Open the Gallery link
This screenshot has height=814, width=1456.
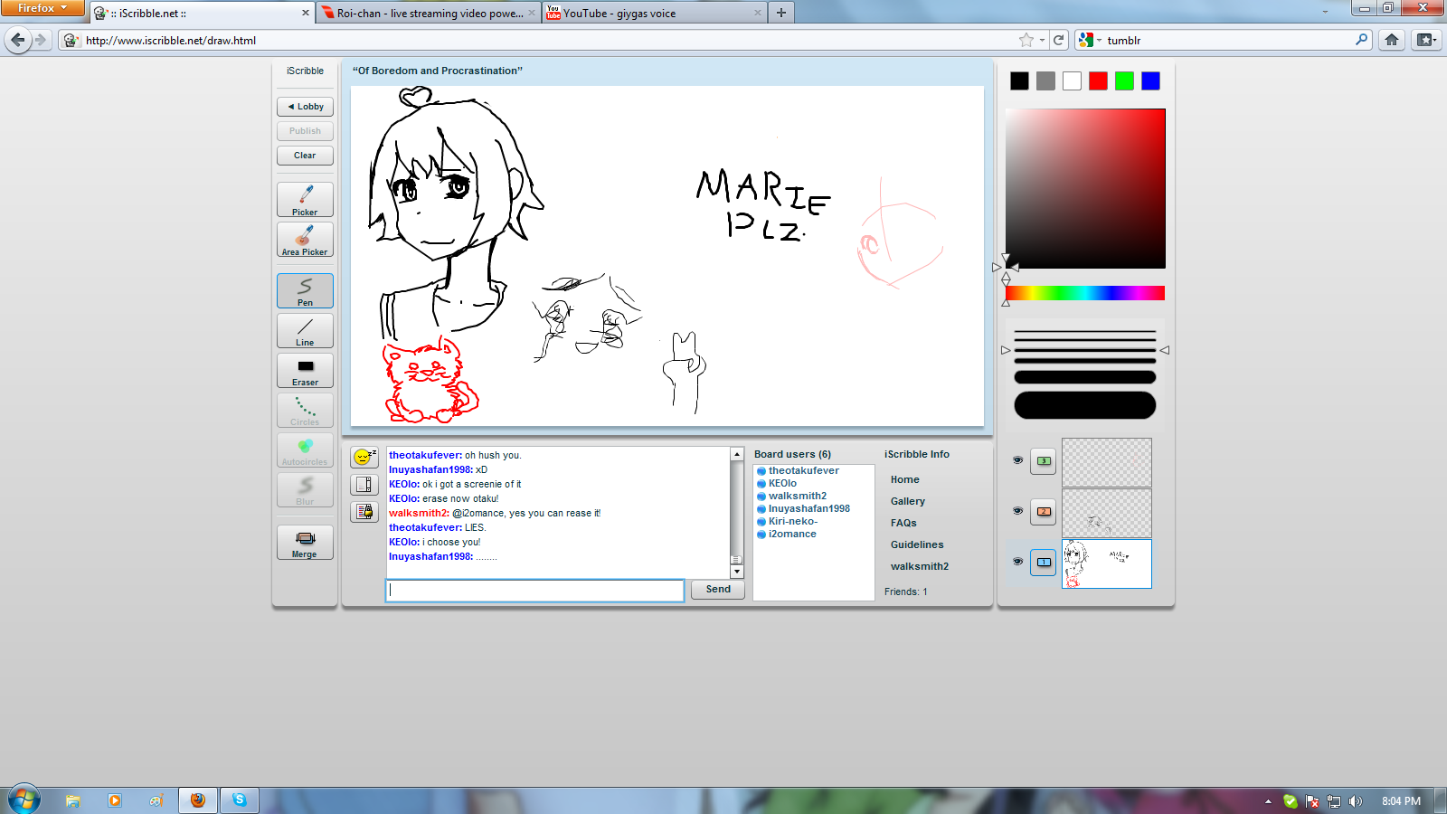click(x=907, y=502)
